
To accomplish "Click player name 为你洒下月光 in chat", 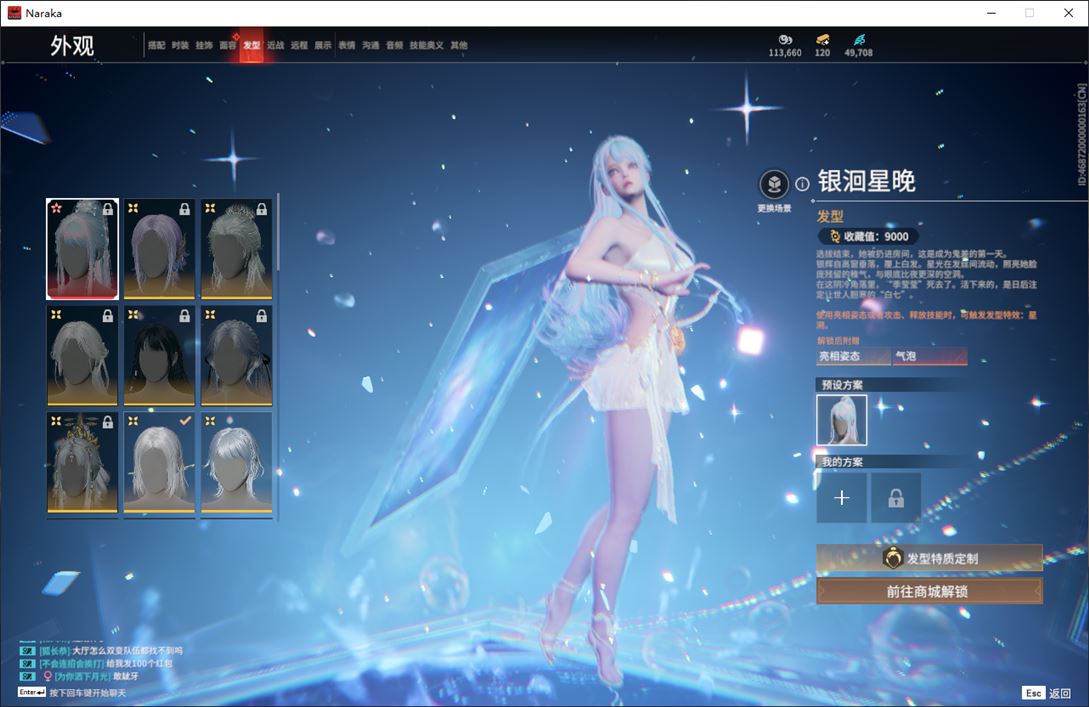I will [83, 676].
